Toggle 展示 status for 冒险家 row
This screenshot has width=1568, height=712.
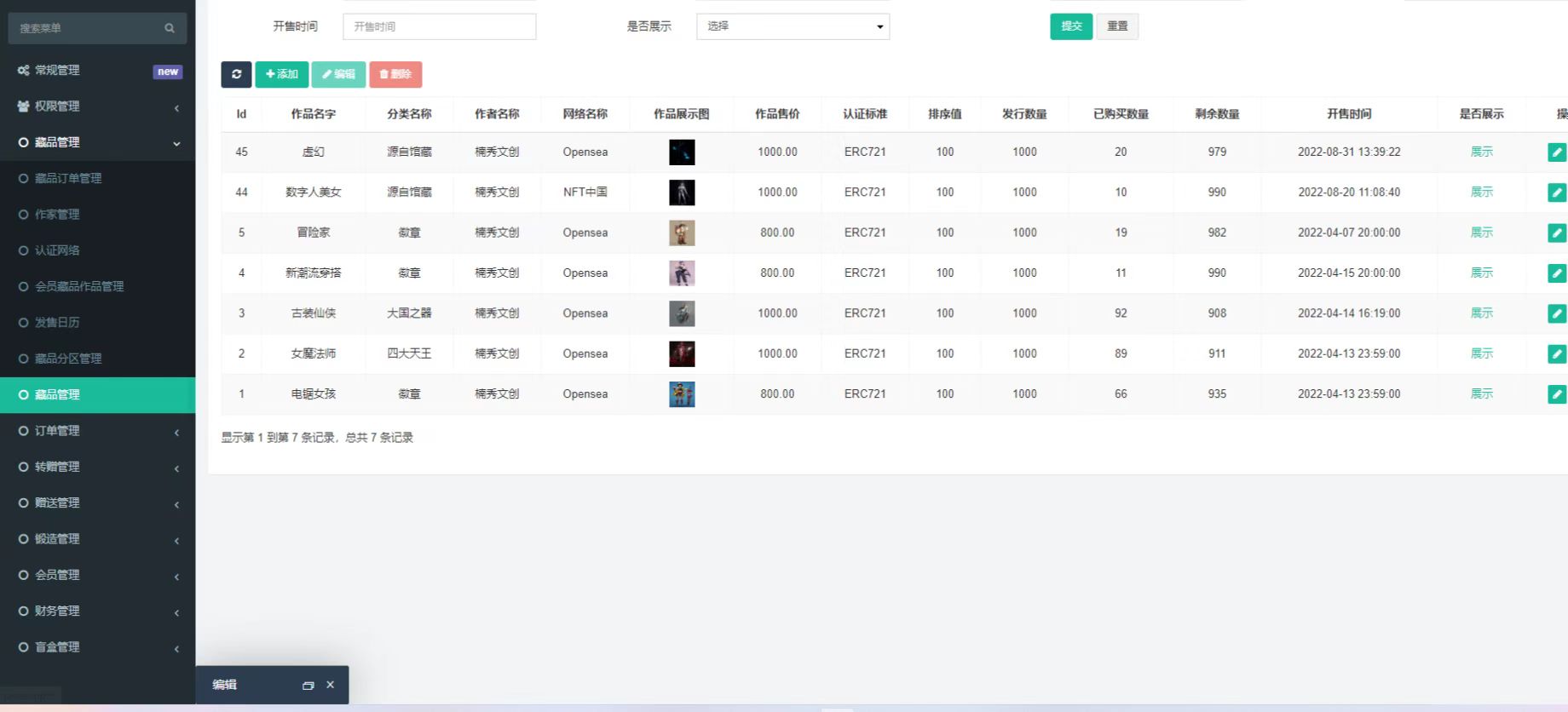tap(1481, 233)
